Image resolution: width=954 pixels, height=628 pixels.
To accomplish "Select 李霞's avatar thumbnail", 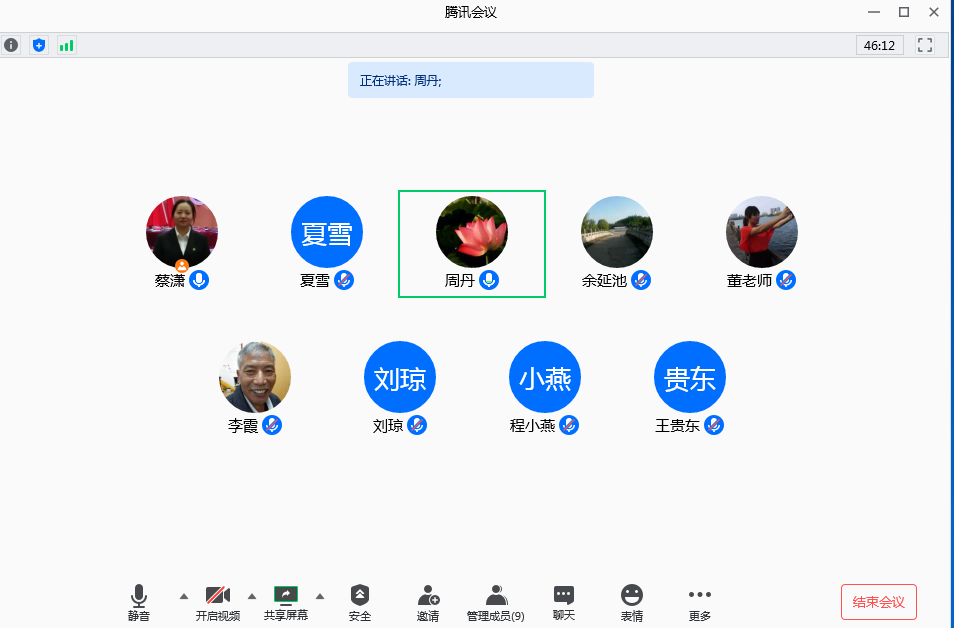I will (255, 377).
